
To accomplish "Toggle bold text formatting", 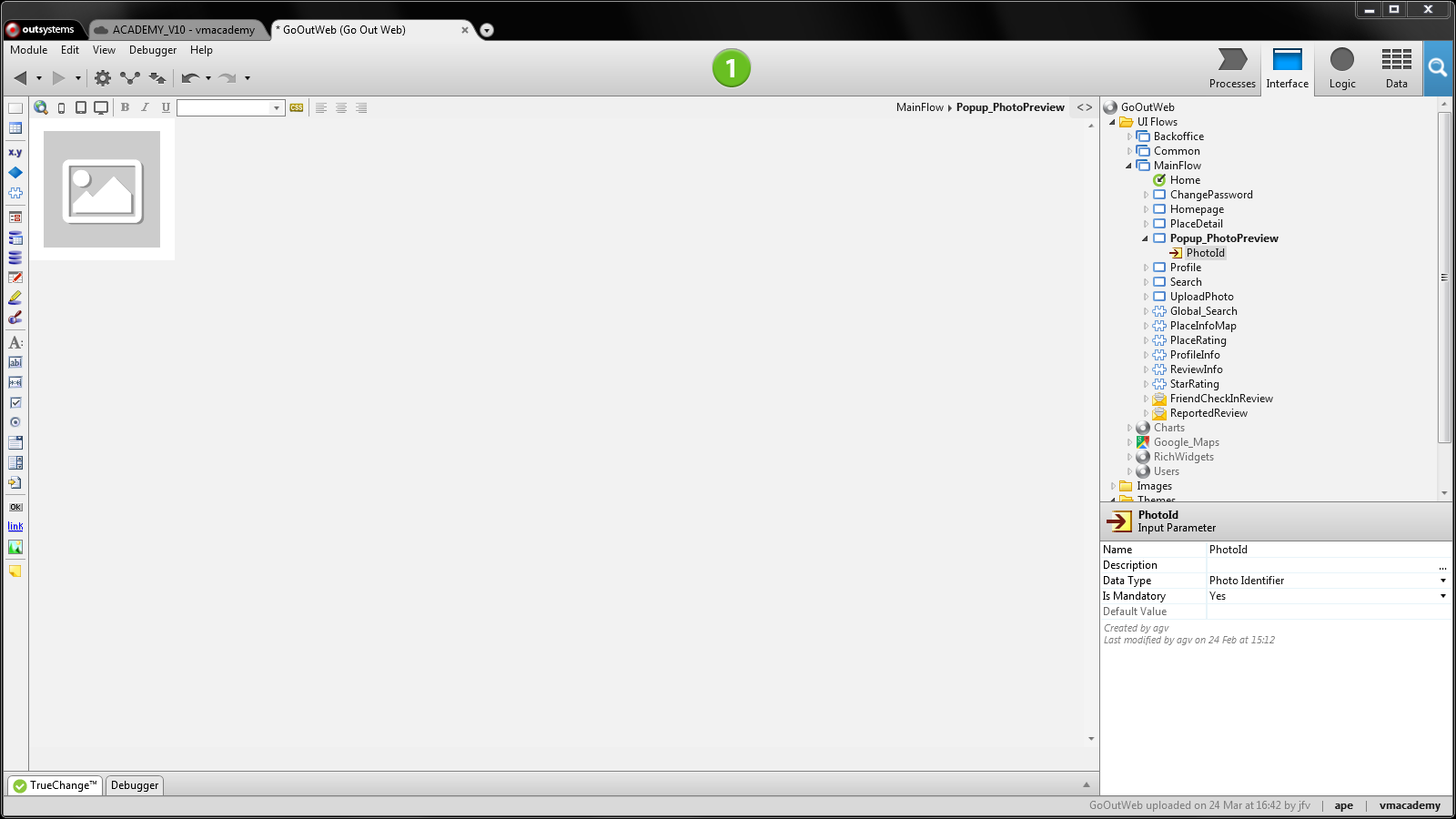I will (124, 107).
